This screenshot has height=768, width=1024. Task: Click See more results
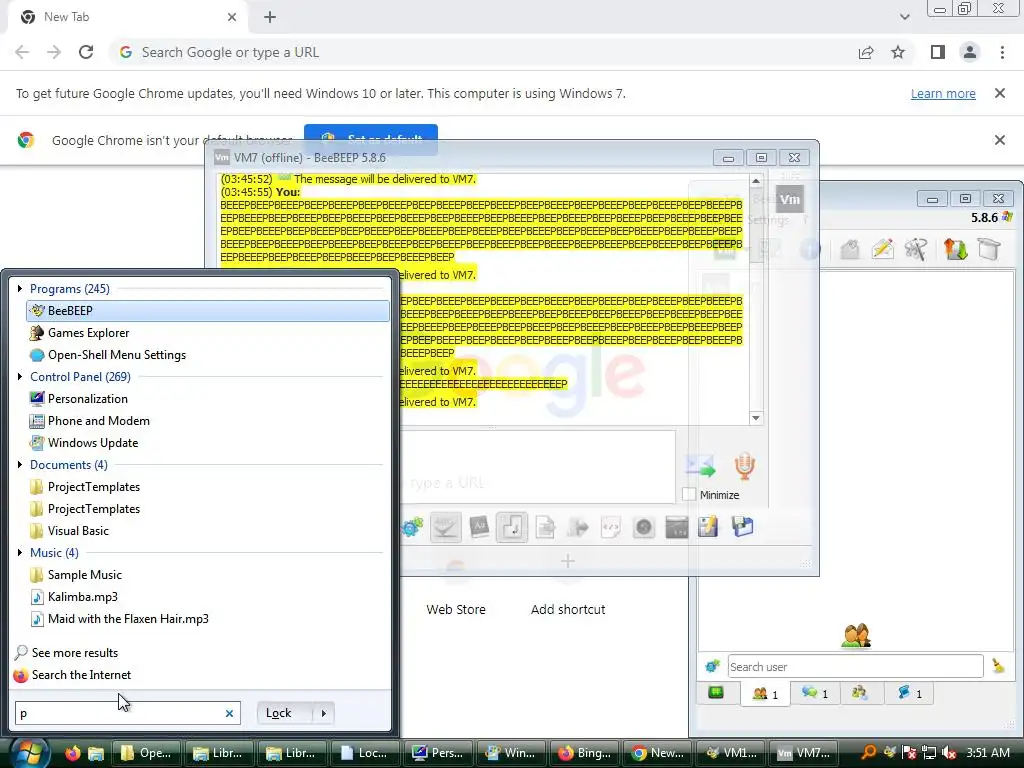coord(75,653)
